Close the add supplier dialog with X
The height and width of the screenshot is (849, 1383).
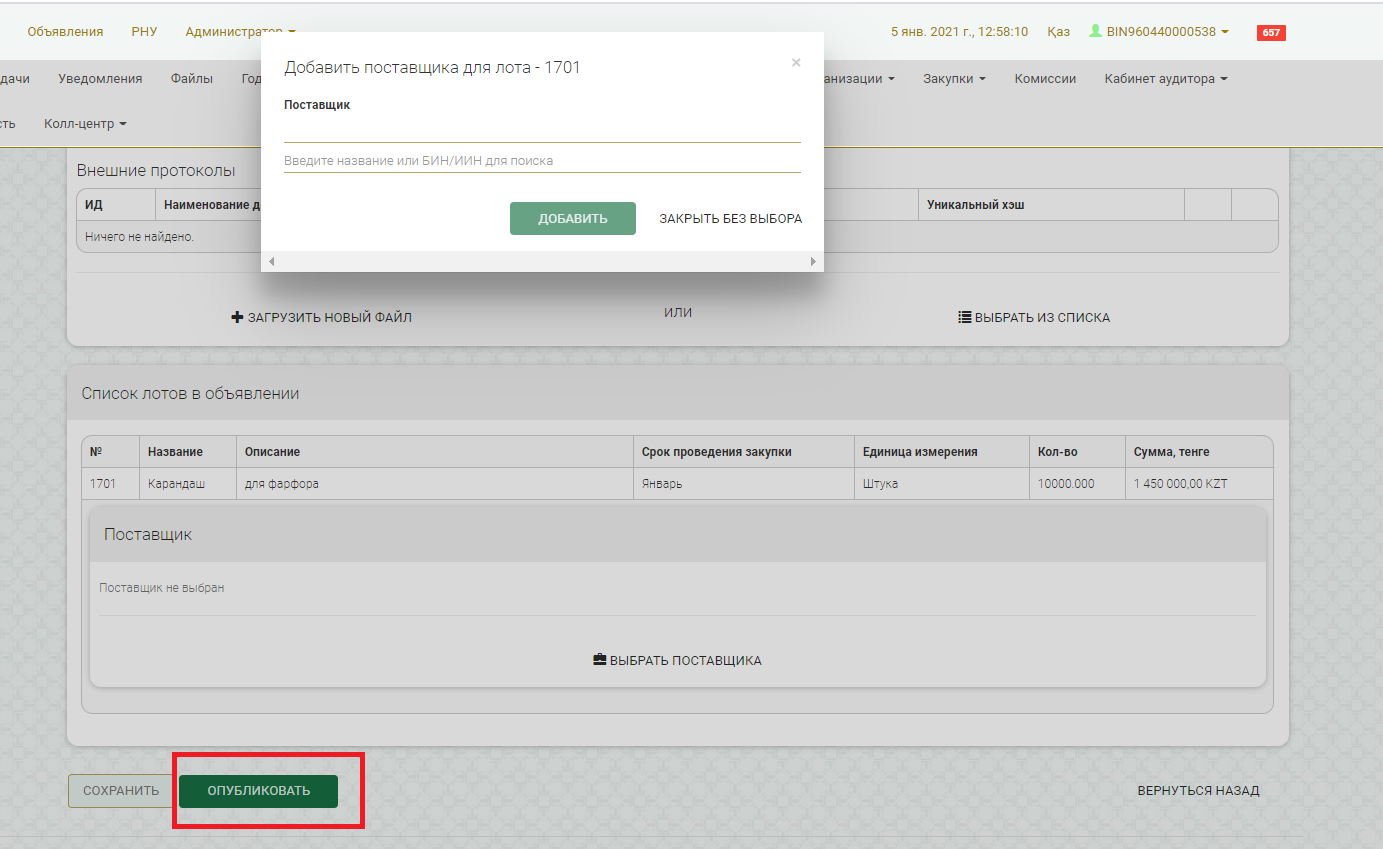pos(796,63)
